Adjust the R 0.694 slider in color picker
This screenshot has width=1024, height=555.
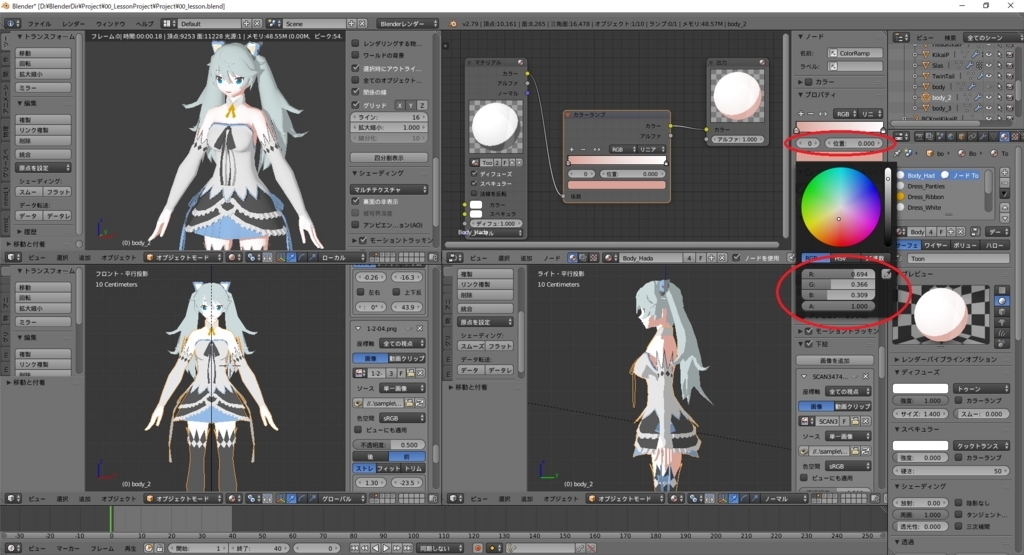pos(839,274)
